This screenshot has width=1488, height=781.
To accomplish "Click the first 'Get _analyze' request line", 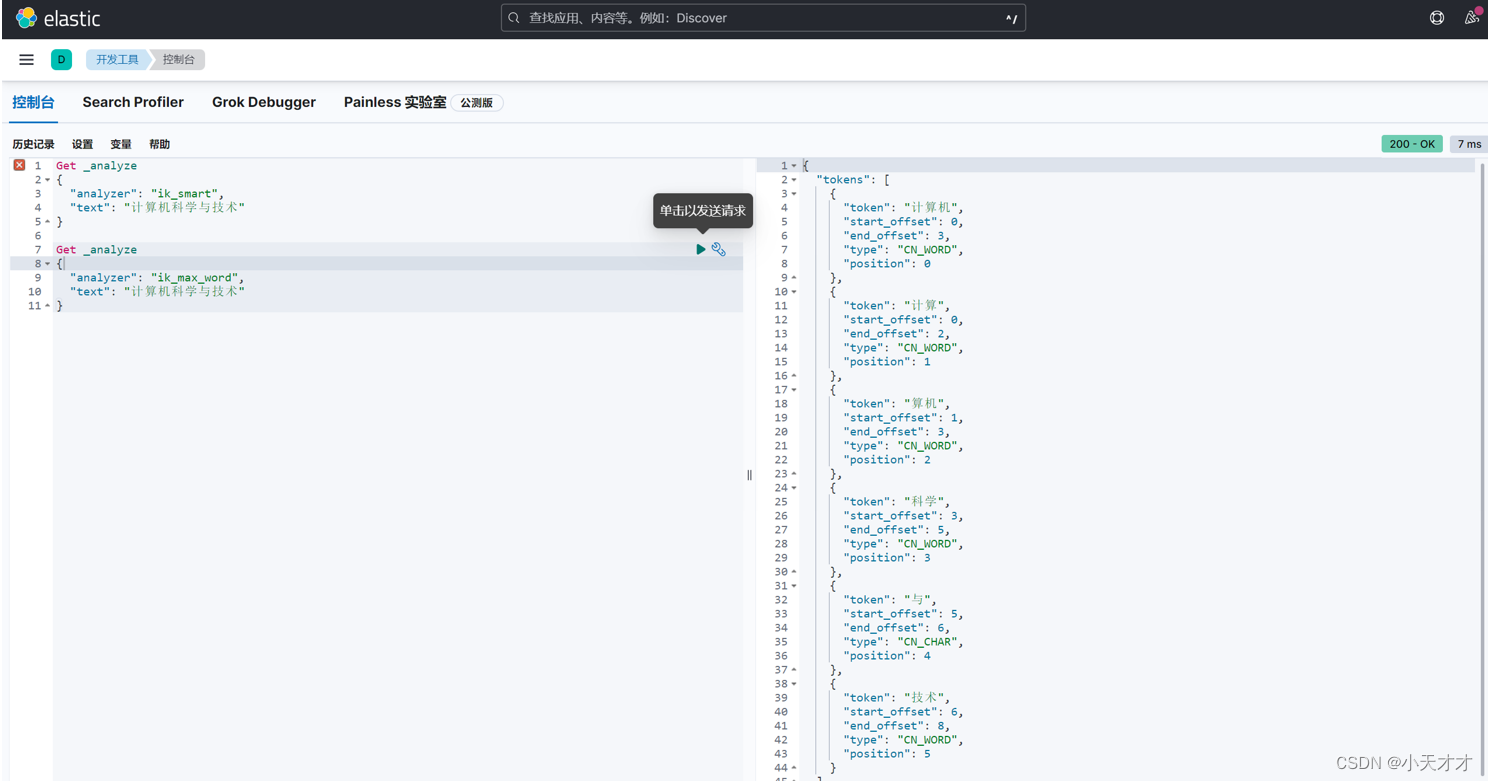I will 96,166.
